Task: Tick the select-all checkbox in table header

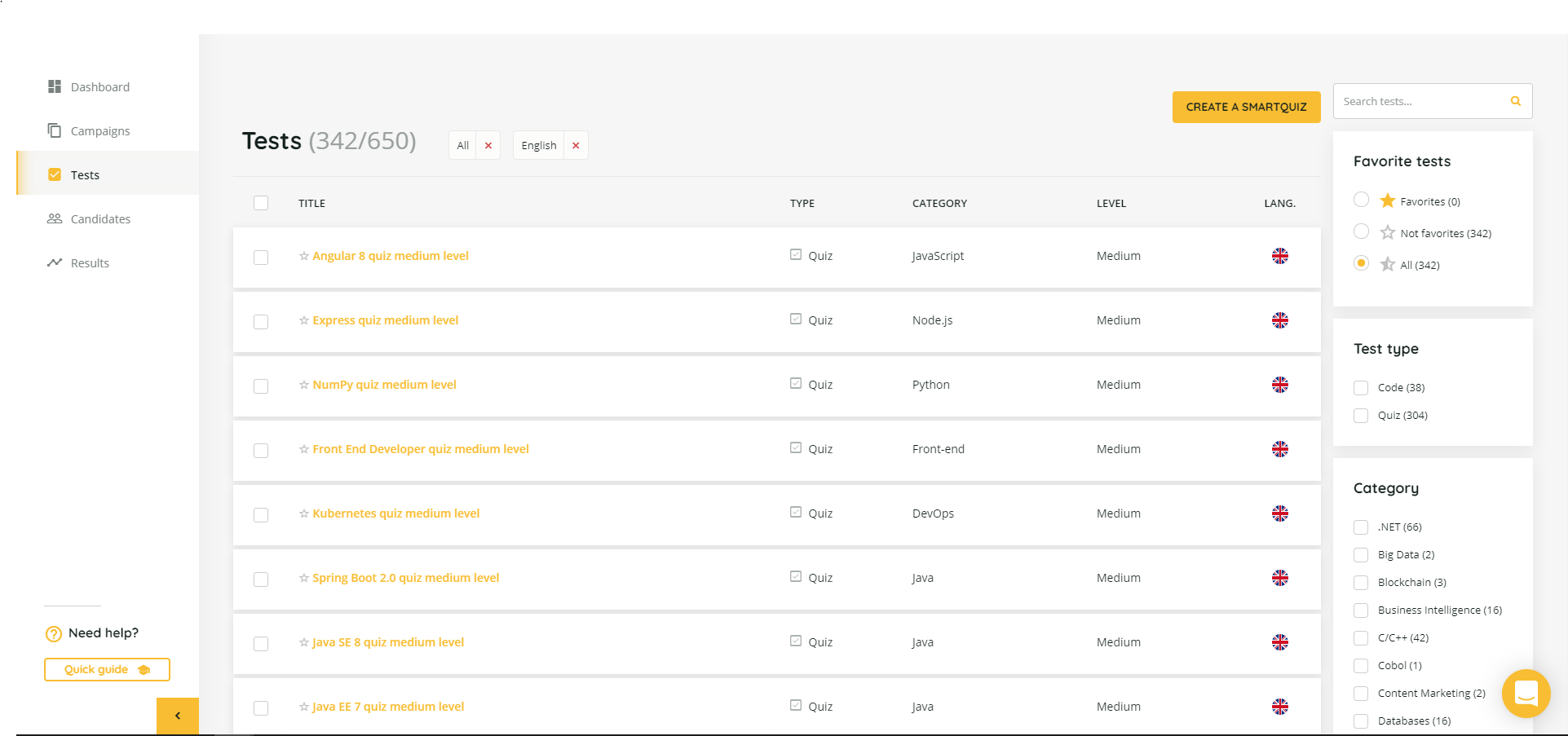Action: (x=261, y=203)
